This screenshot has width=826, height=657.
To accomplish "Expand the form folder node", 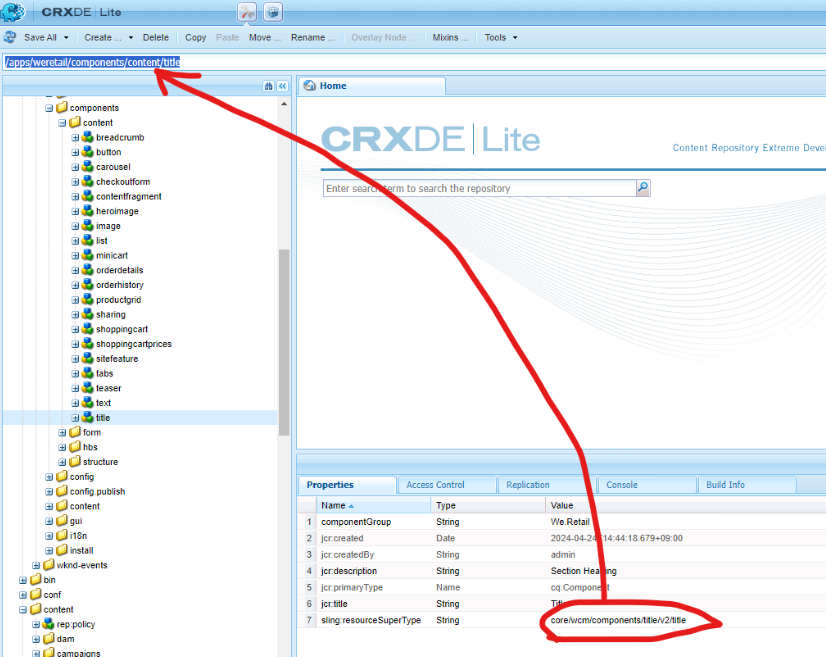I will (x=62, y=433).
